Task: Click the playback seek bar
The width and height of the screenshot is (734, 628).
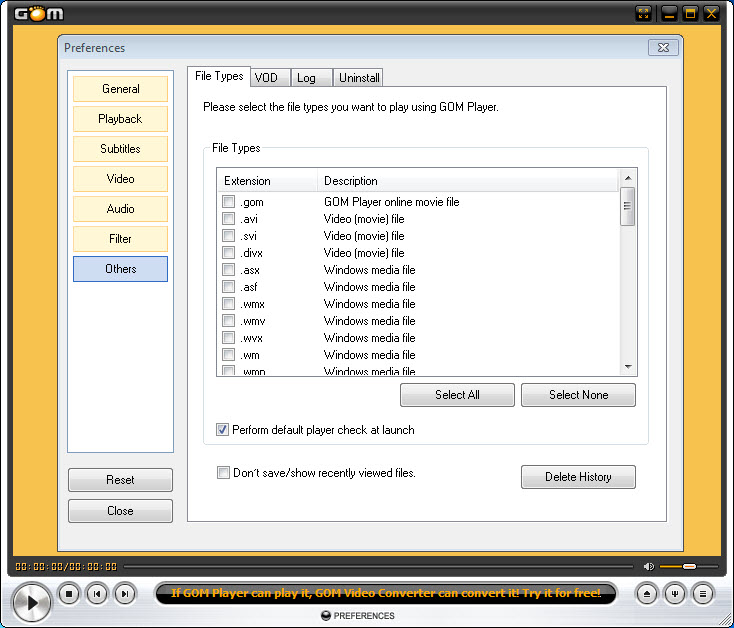Action: 378,567
